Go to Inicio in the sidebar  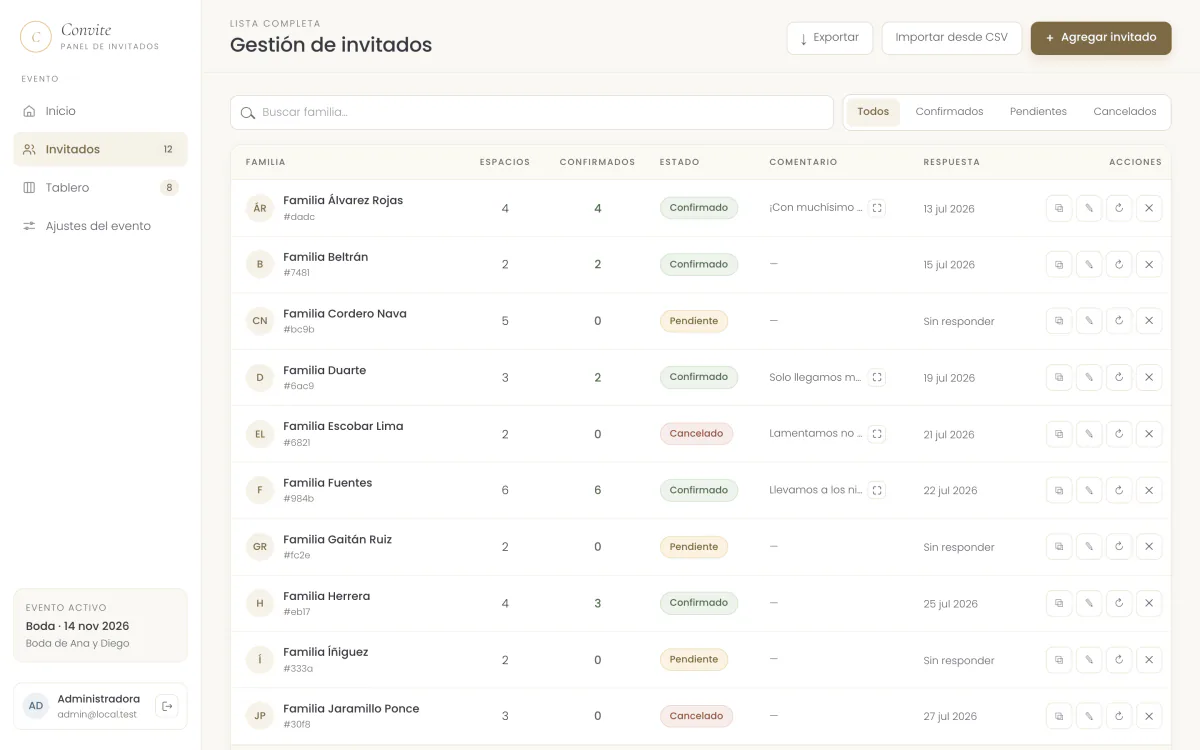[x=100, y=111]
